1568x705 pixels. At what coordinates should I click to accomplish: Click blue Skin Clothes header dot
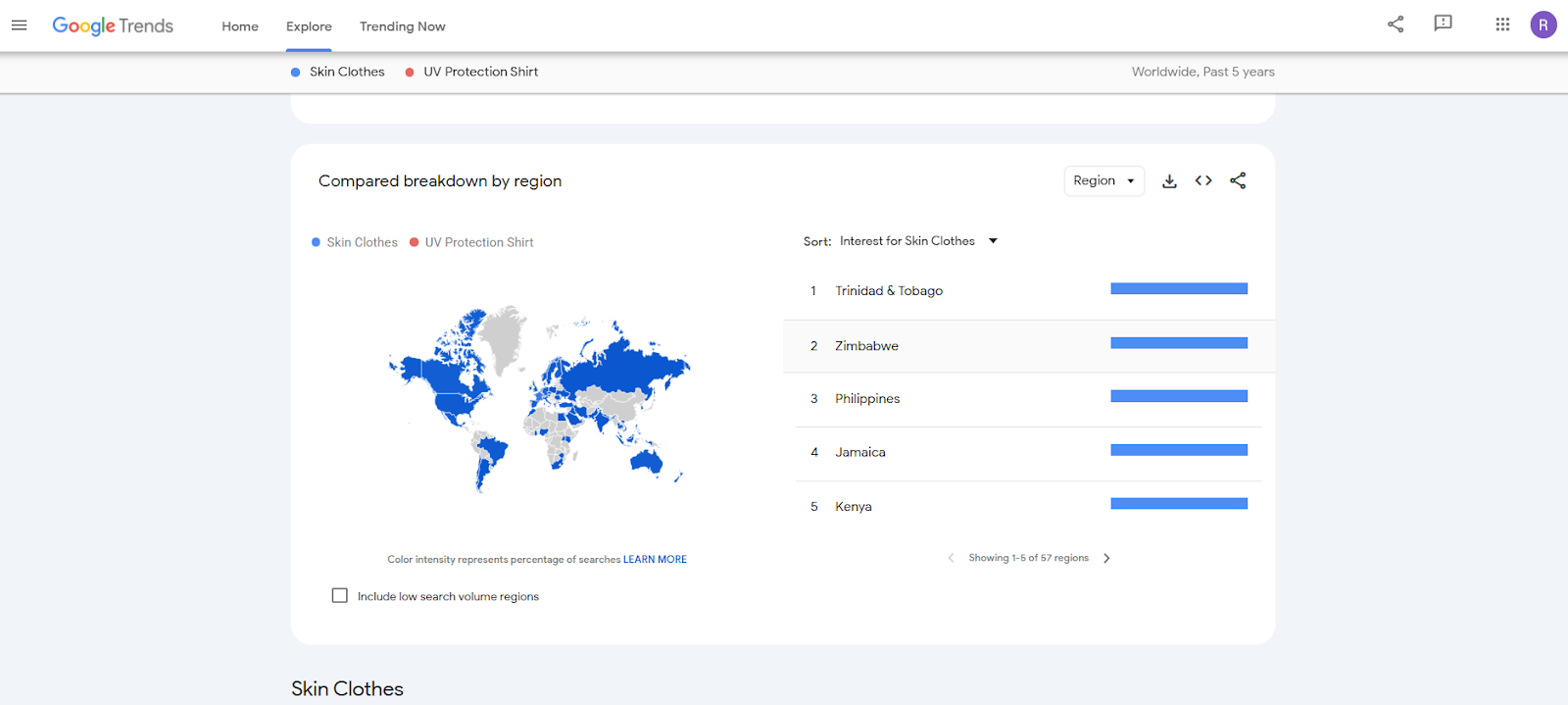(295, 73)
